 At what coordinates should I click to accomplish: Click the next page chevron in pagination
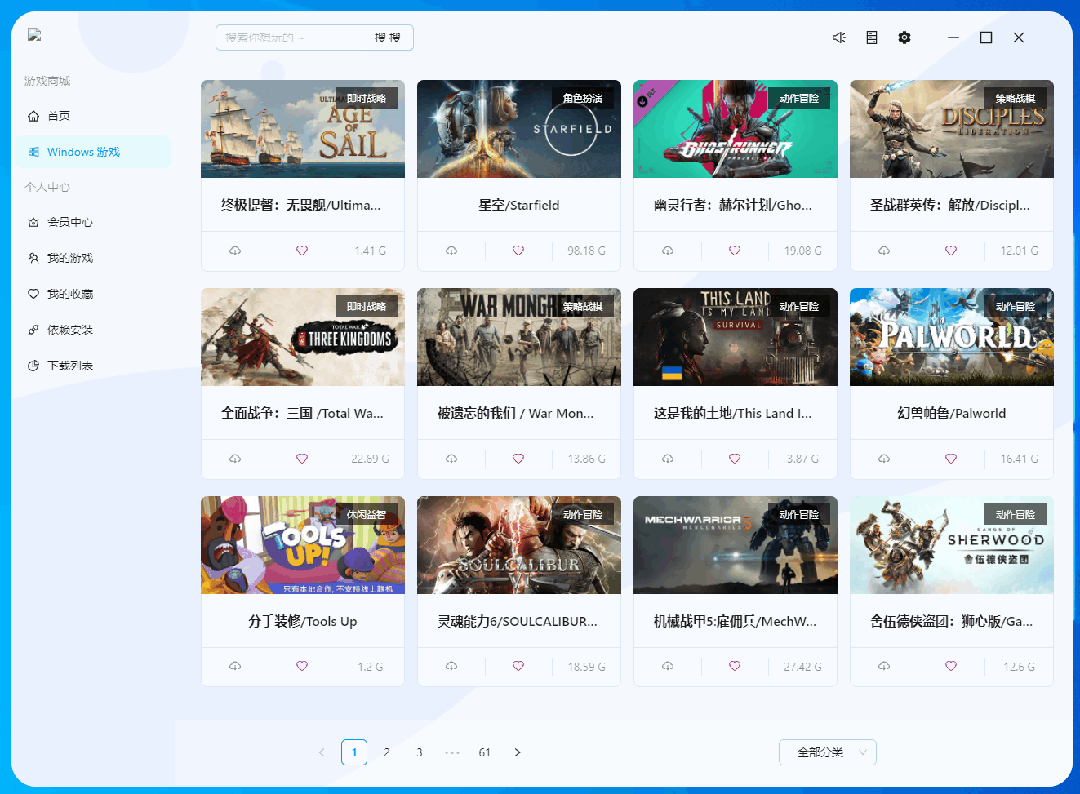tap(517, 752)
